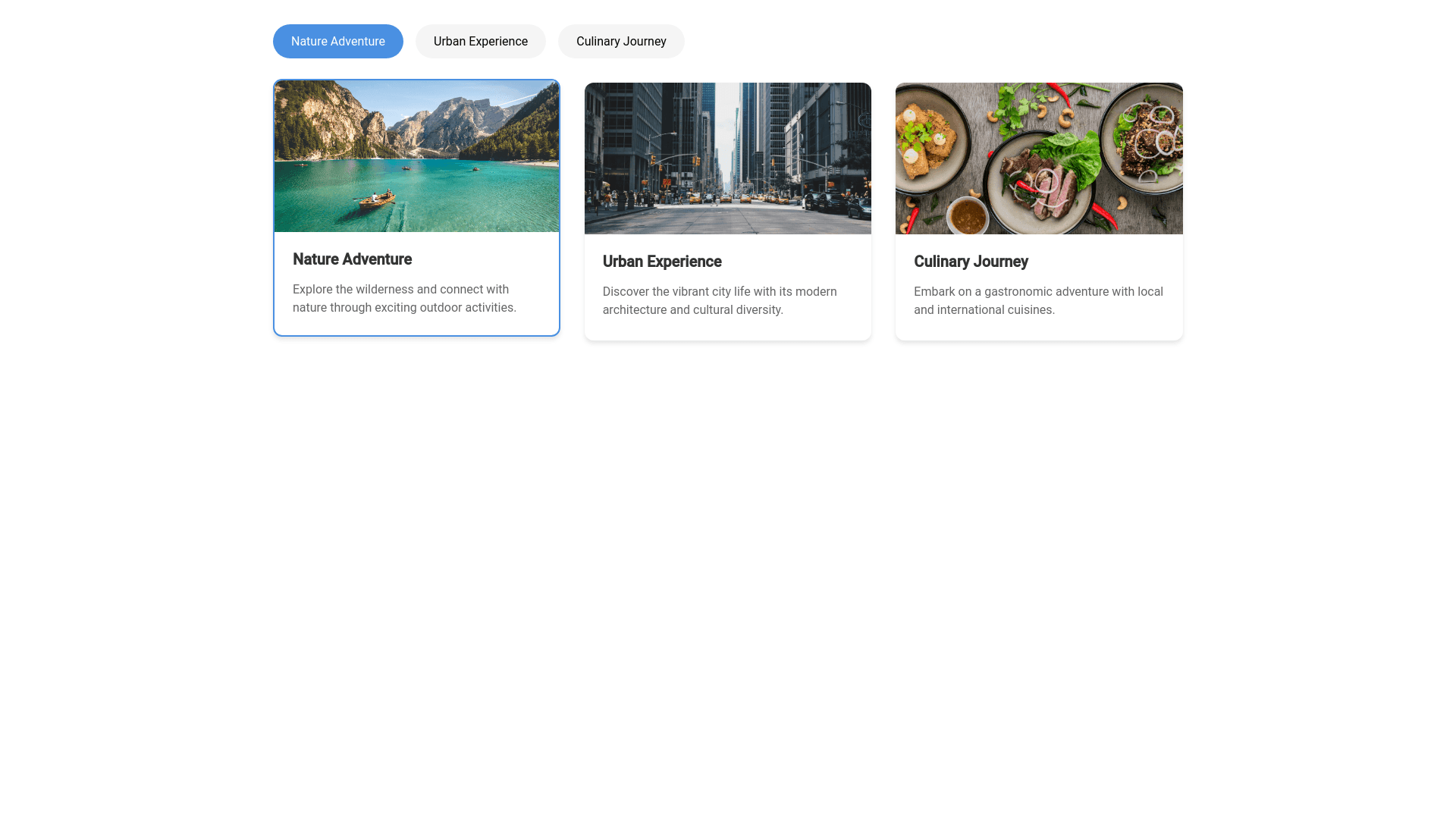This screenshot has height=819, width=1456.
Task: Switch to the Urban Experience tab
Action: point(480,42)
